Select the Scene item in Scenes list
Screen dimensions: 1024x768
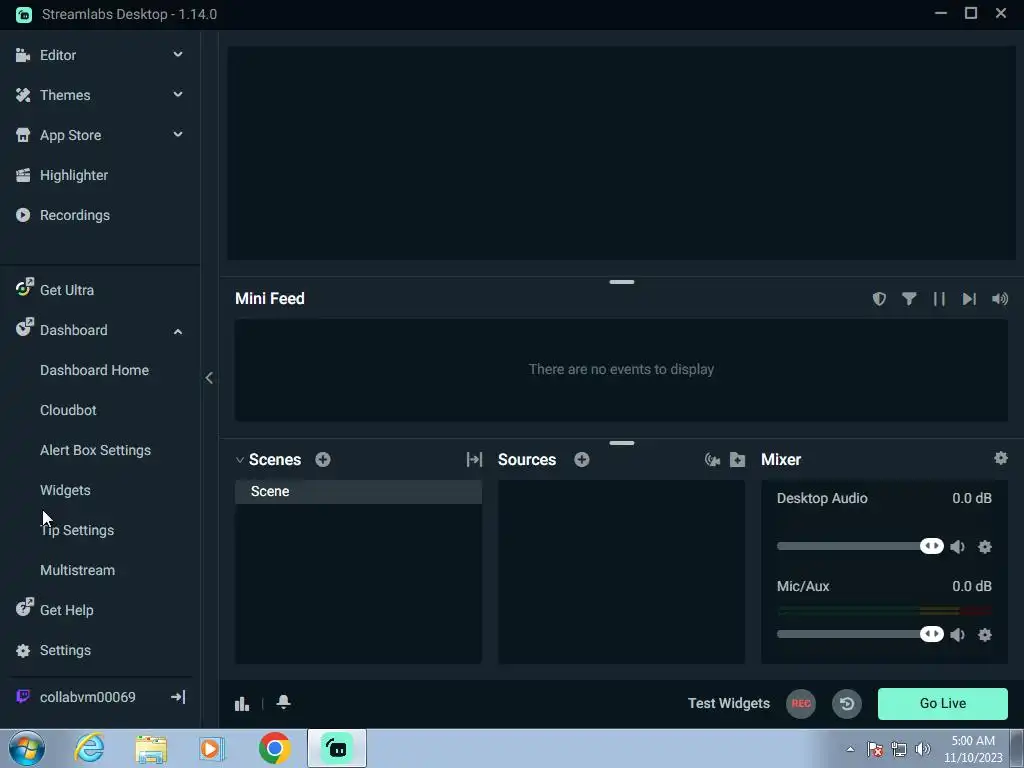coord(359,491)
